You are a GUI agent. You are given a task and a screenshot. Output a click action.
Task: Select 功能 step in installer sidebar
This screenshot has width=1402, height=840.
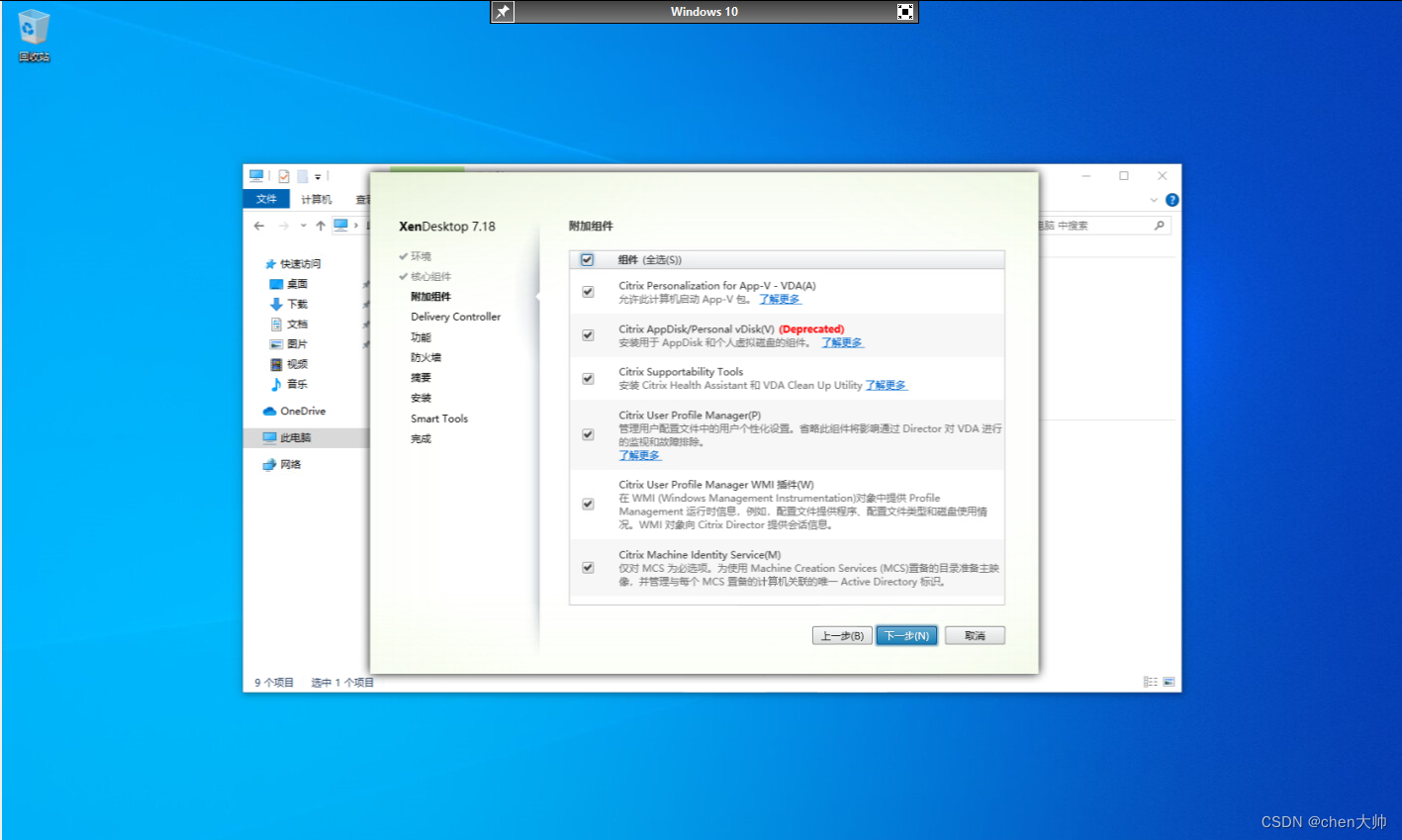pyautogui.click(x=421, y=337)
